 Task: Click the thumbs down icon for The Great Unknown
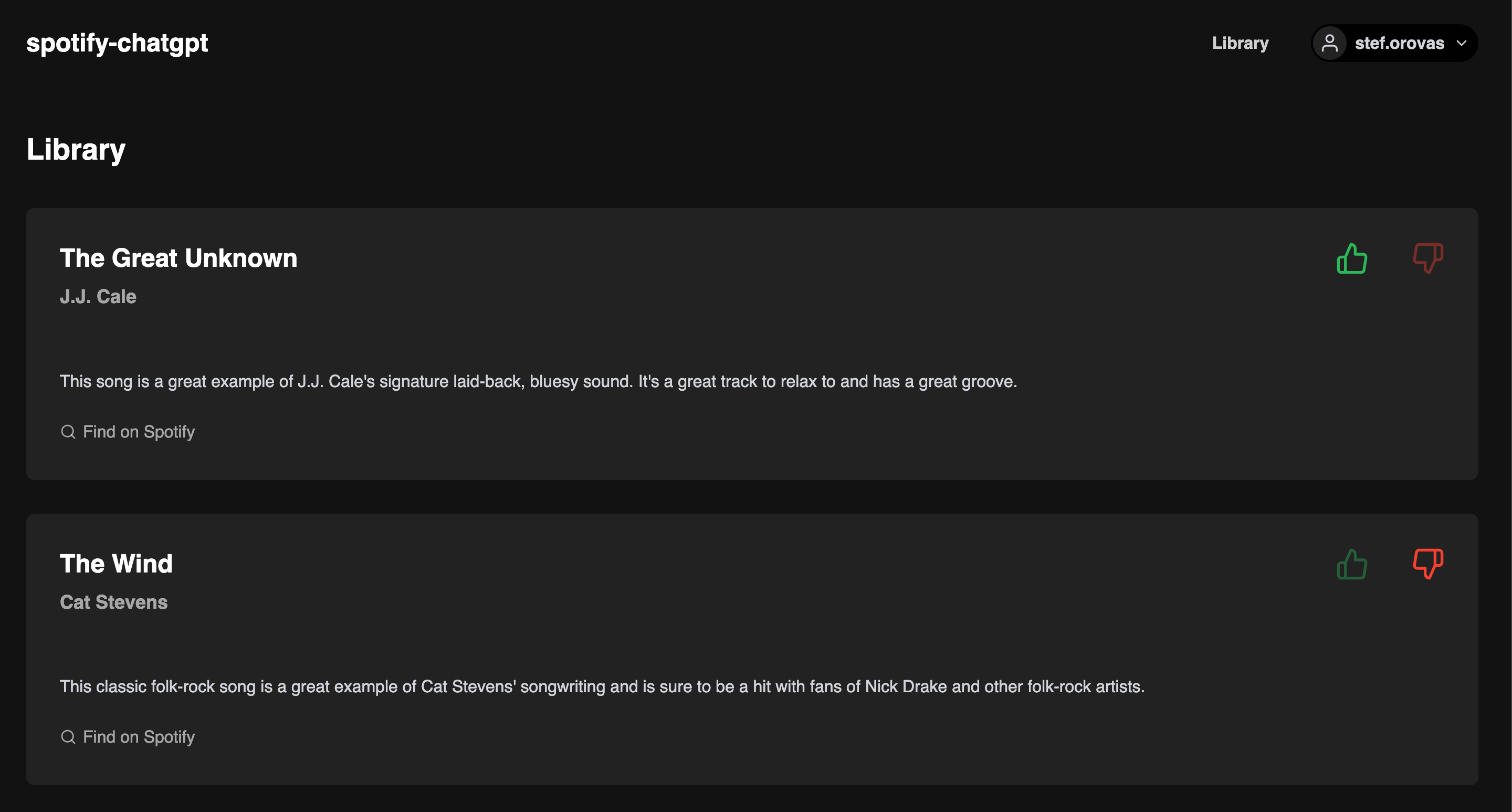click(x=1428, y=258)
